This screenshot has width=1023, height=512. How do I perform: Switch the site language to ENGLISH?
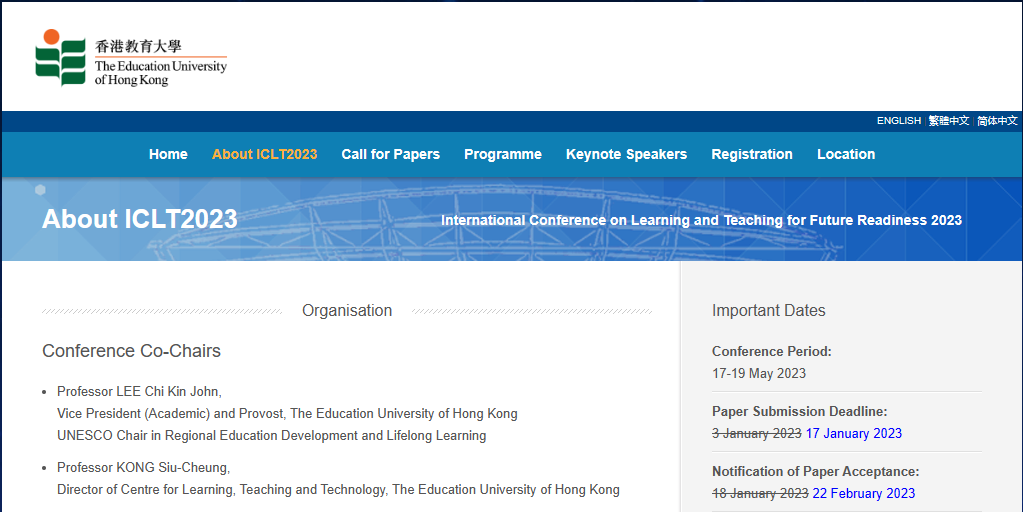898,121
